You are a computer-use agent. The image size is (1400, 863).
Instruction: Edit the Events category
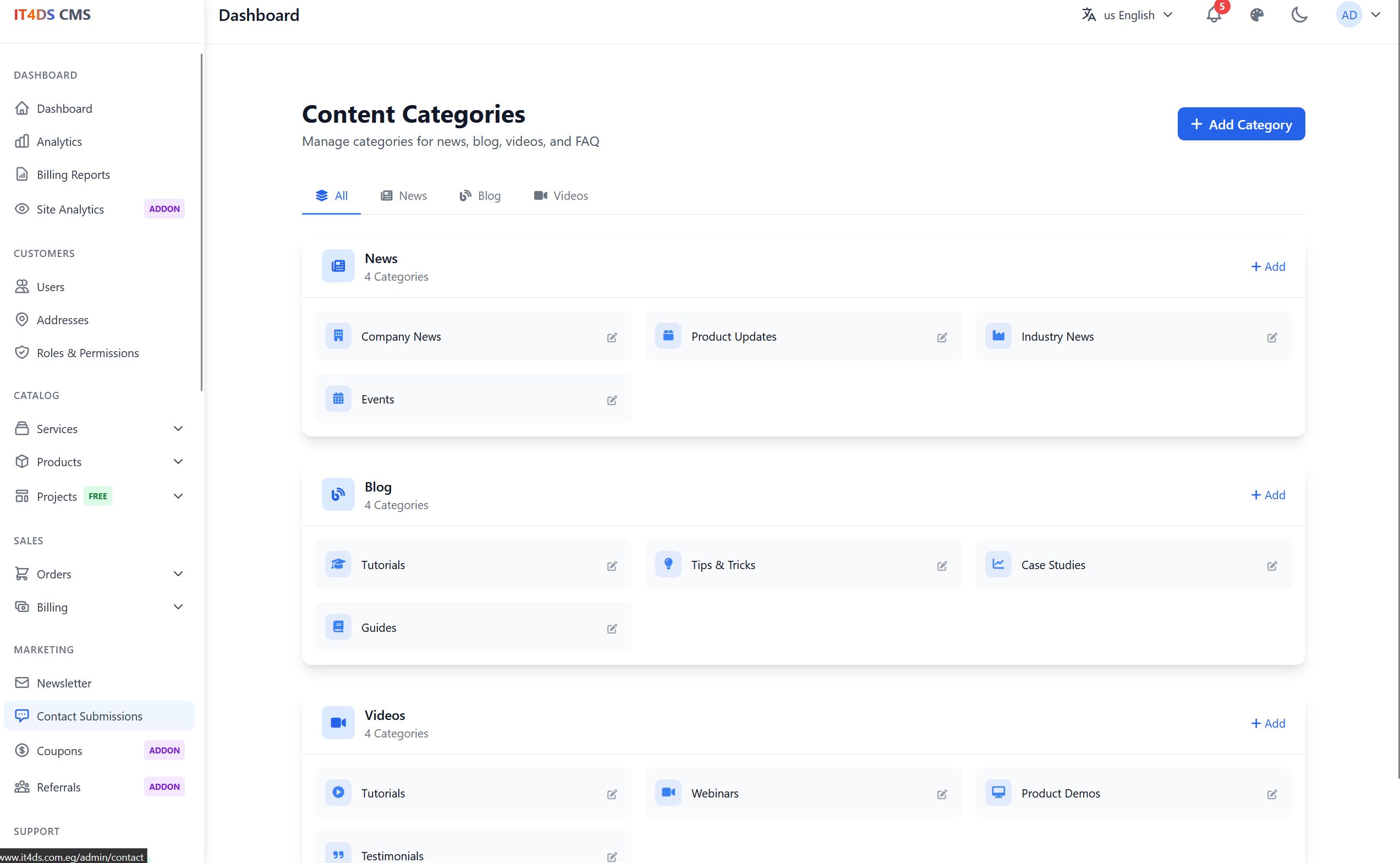pyautogui.click(x=612, y=400)
